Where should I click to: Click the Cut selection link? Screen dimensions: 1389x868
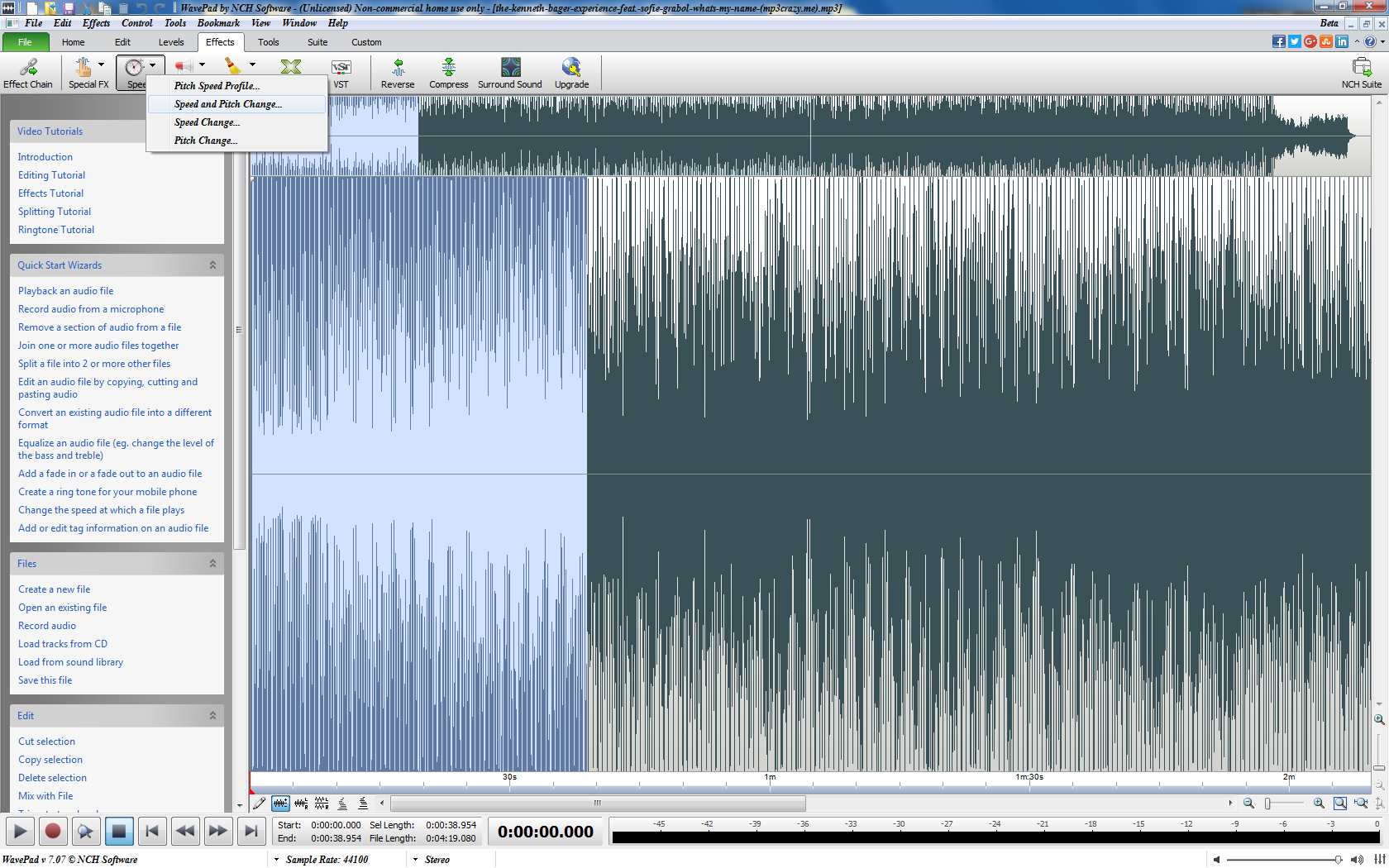coord(46,742)
